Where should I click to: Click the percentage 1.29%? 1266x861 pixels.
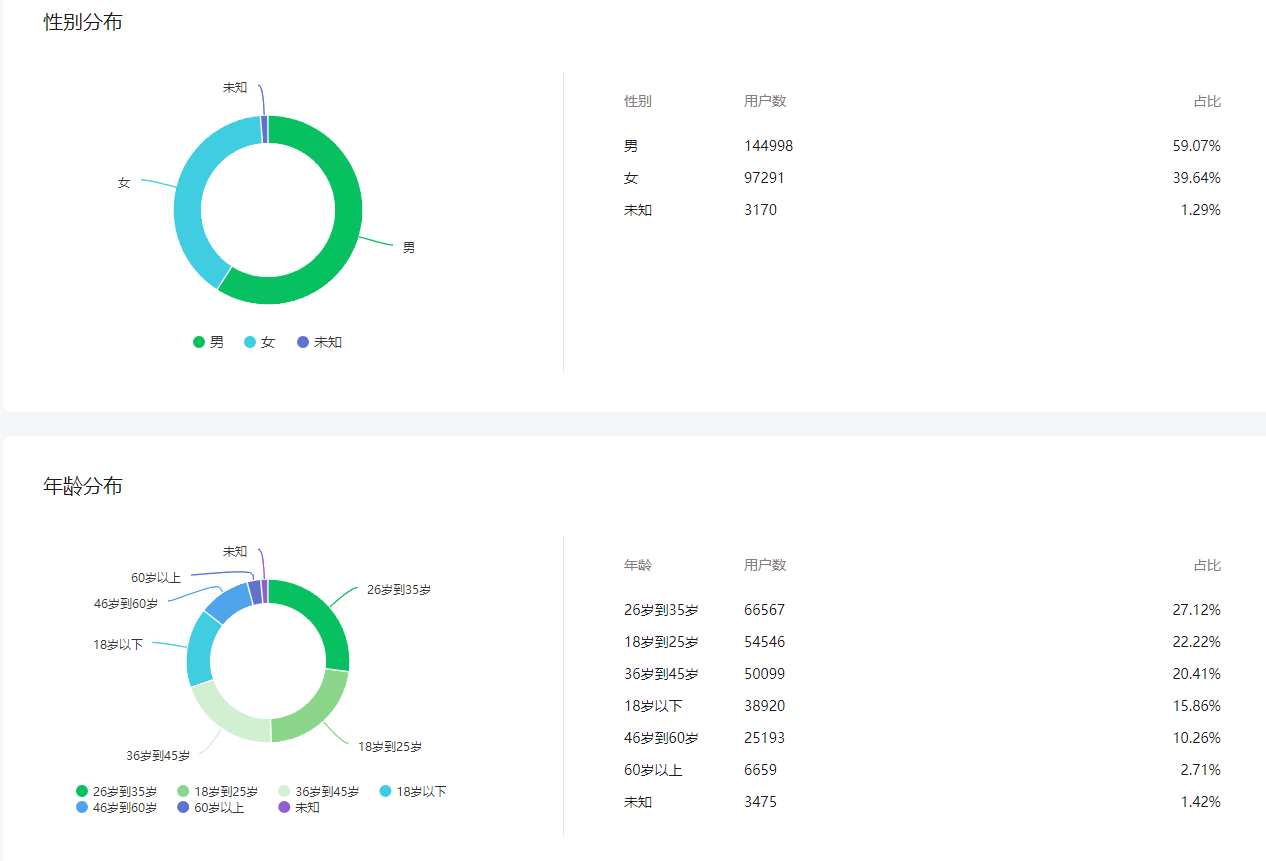point(1200,210)
